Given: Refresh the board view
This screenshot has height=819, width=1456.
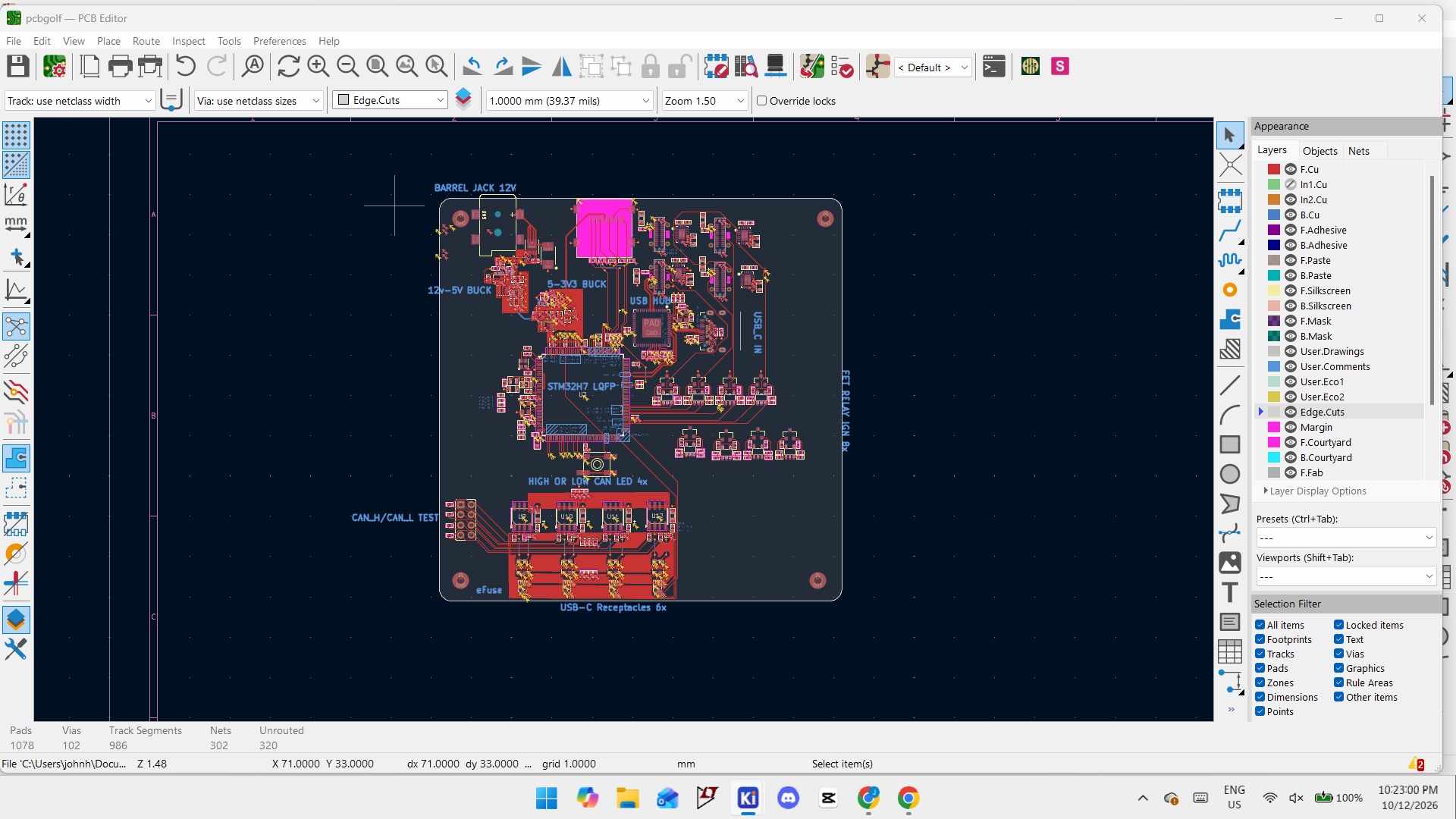Looking at the screenshot, I should 288,67.
